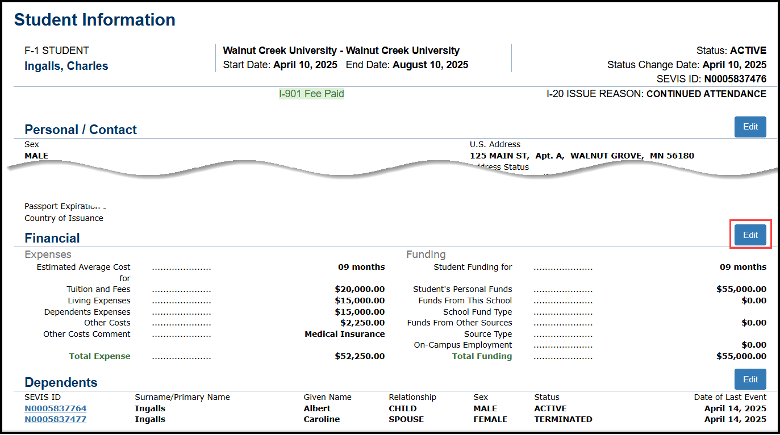Click the MALE value under Sex in Personal / Contact

tap(36, 156)
